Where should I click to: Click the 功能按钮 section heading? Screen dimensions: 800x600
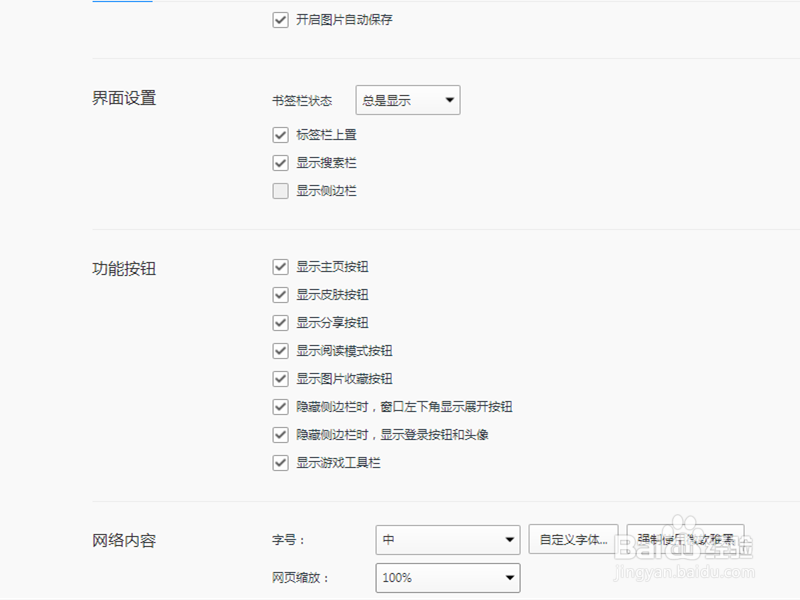(122, 268)
